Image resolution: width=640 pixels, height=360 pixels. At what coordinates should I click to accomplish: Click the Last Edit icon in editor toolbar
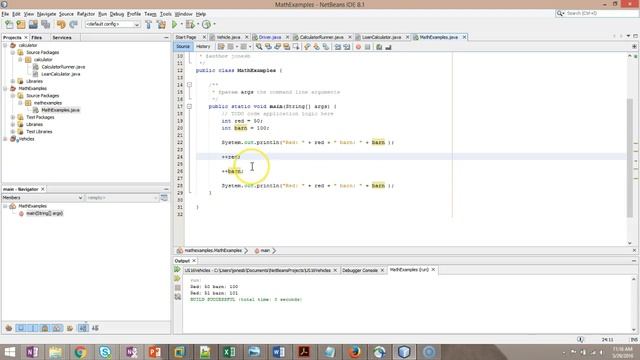tap(221, 47)
